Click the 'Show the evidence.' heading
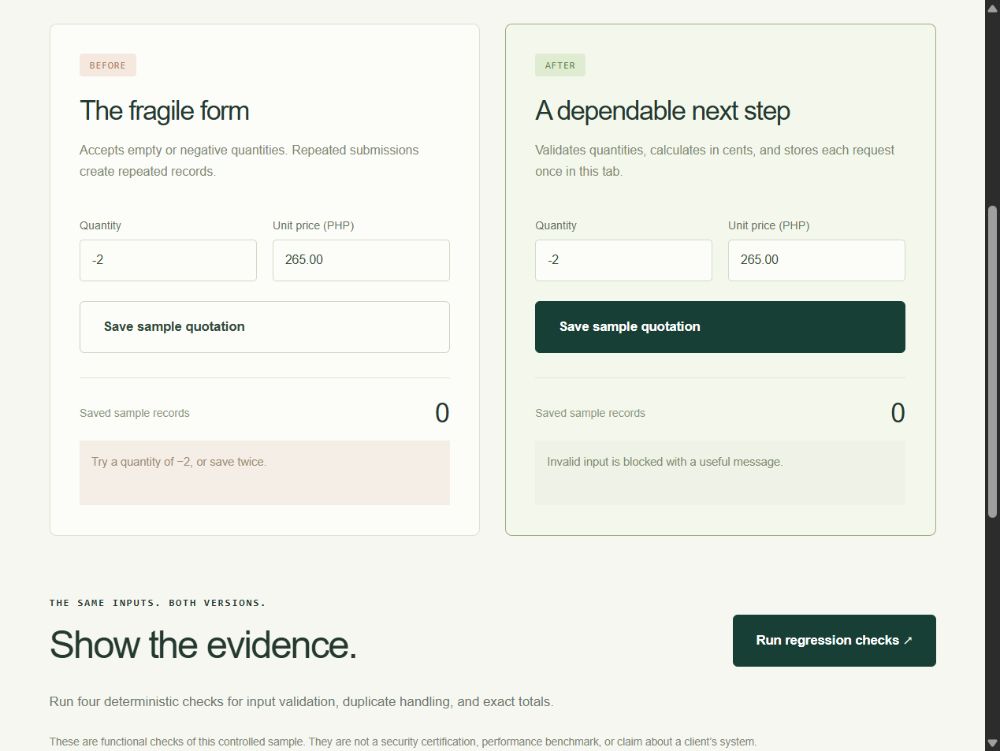This screenshot has height=751, width=1000. click(203, 645)
